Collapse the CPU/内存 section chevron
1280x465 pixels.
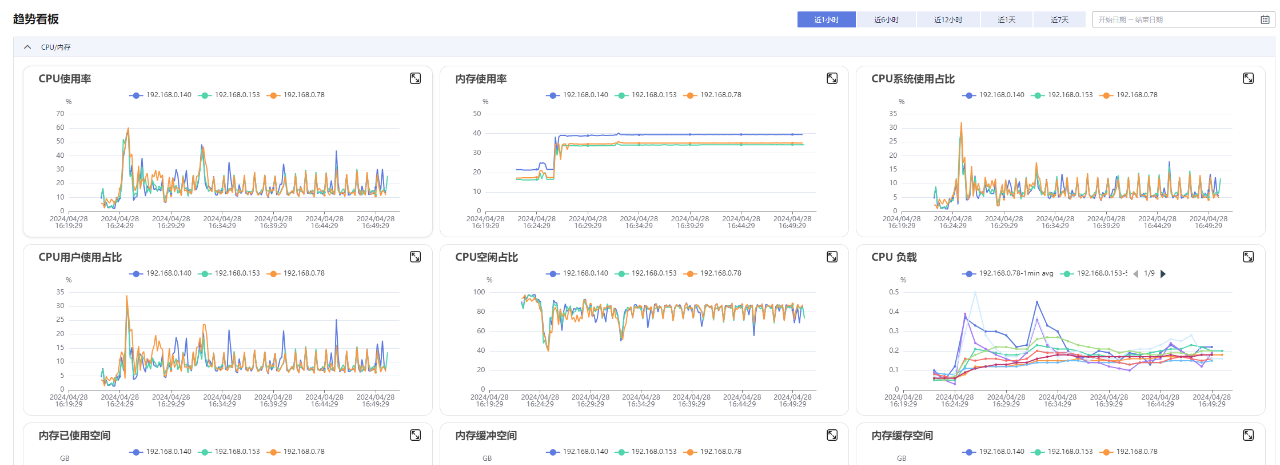(x=28, y=47)
